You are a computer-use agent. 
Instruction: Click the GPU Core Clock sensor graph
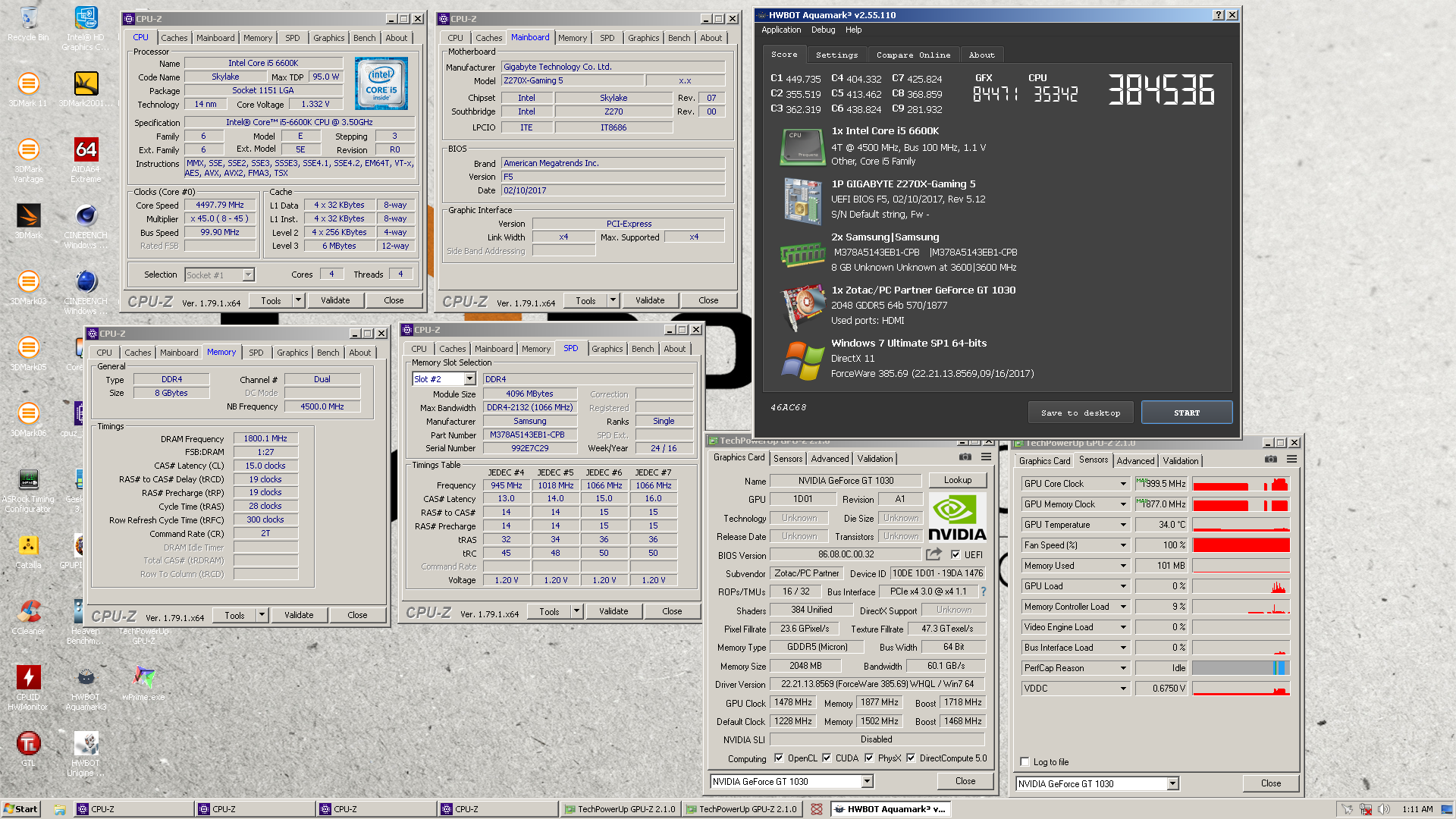click(x=1241, y=484)
